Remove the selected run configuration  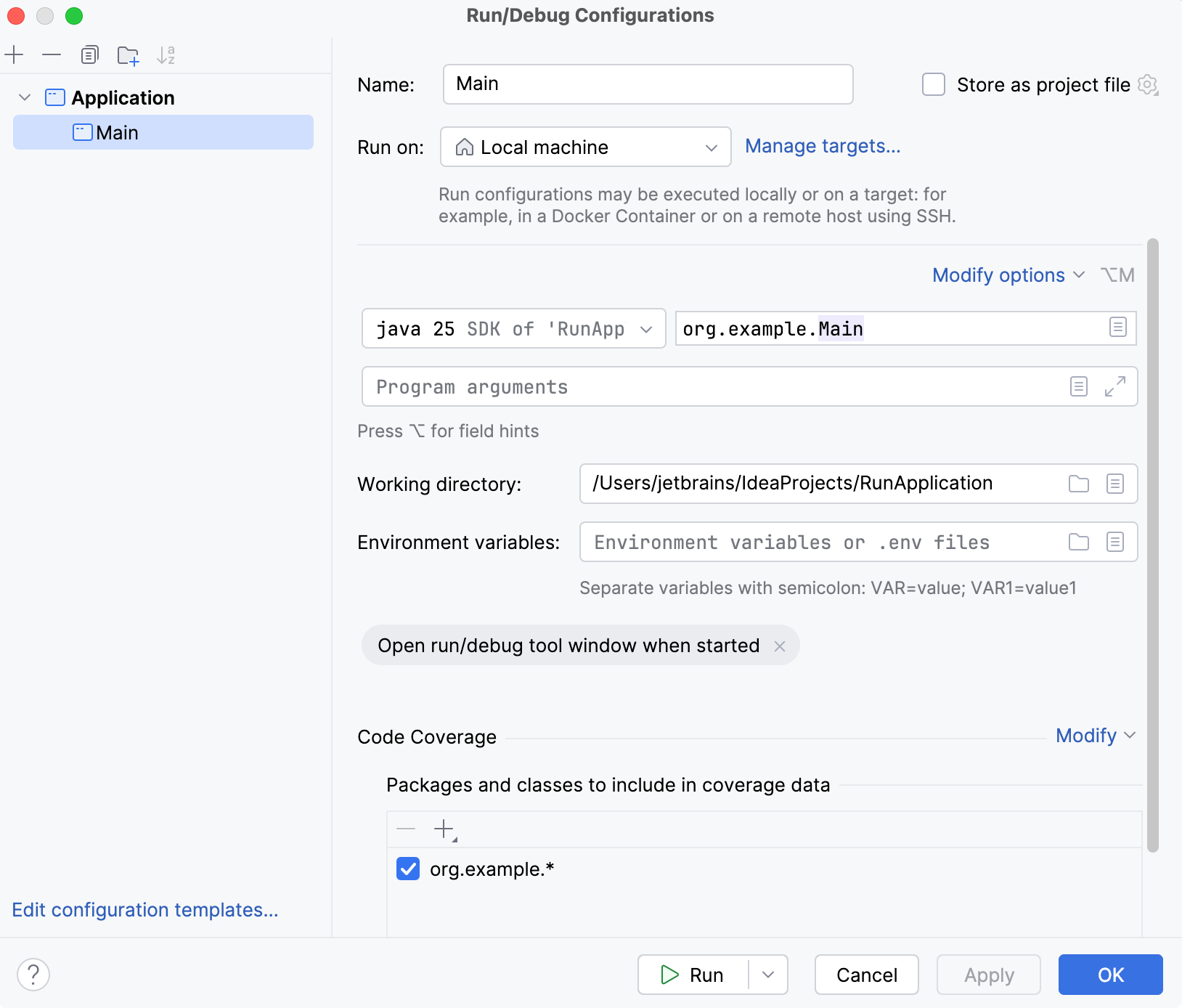coord(51,54)
